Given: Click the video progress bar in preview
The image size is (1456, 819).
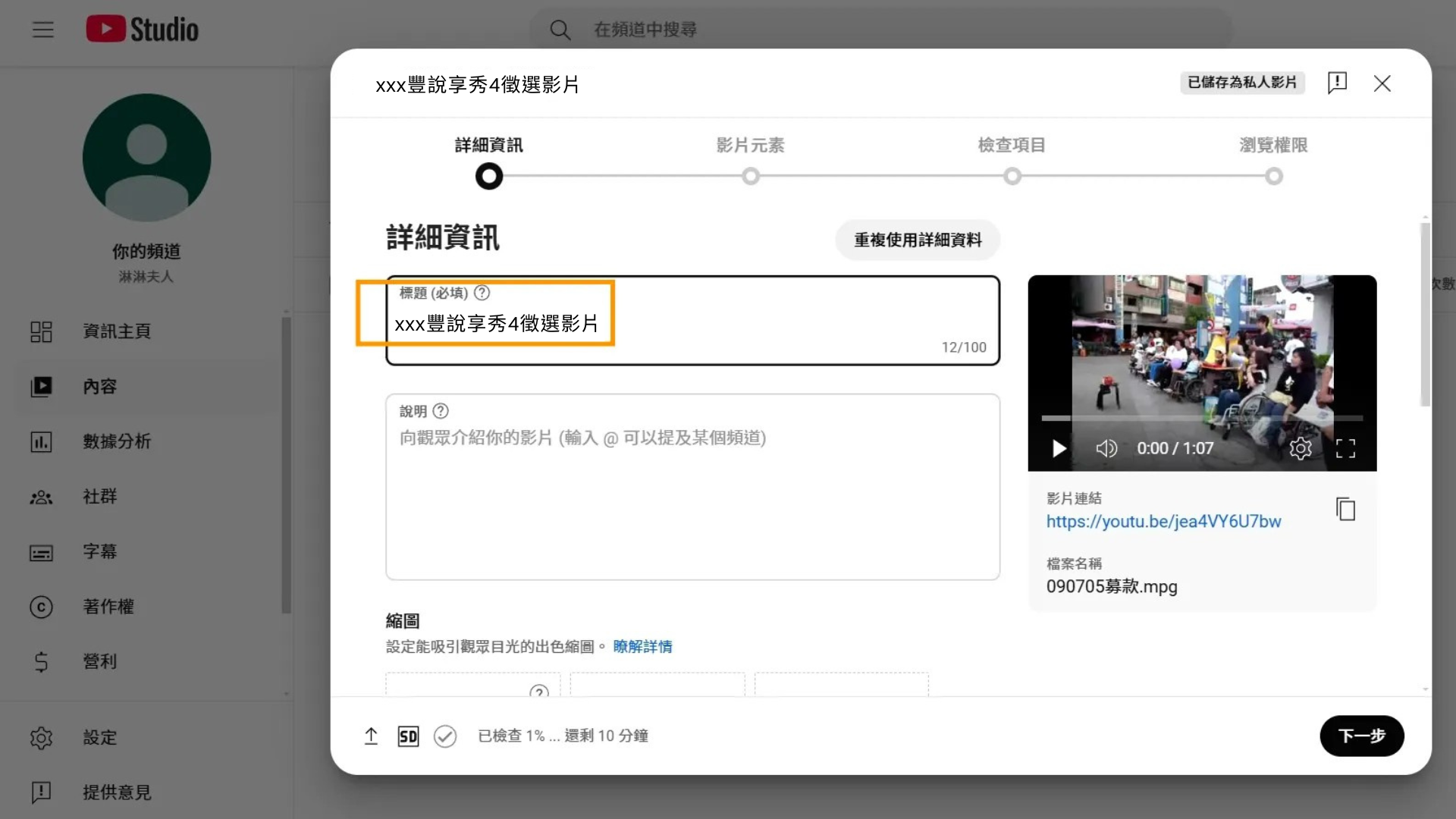Looking at the screenshot, I should 1201,418.
